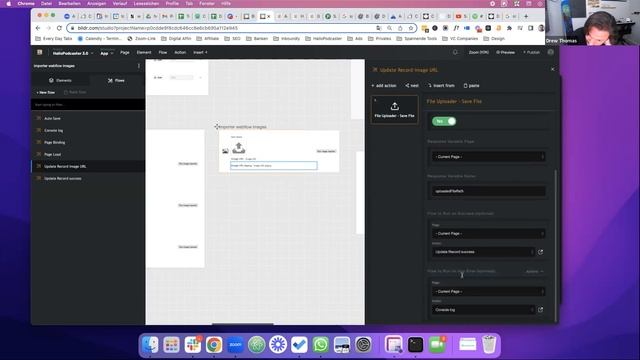Open the Zoom level control

click(478, 52)
